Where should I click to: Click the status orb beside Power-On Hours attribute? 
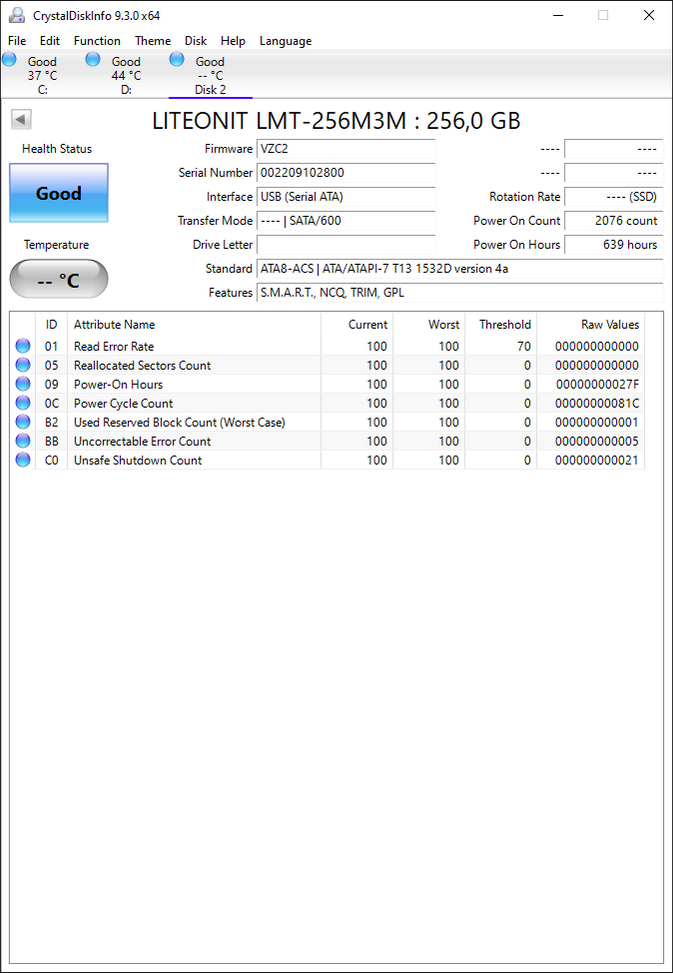23,385
